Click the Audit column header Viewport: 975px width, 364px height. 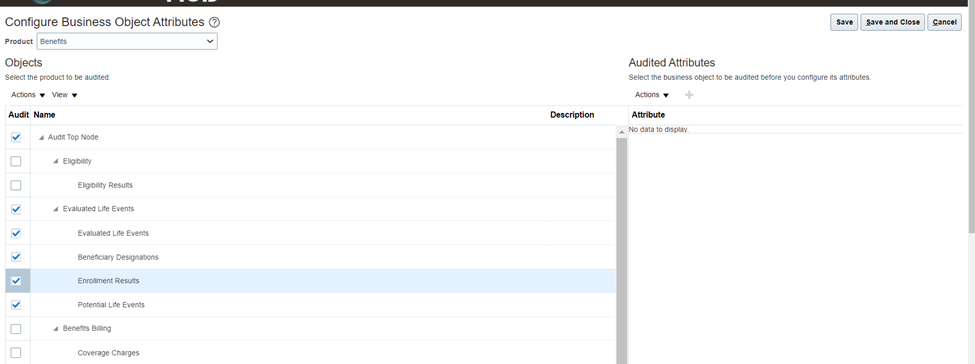(x=18, y=115)
